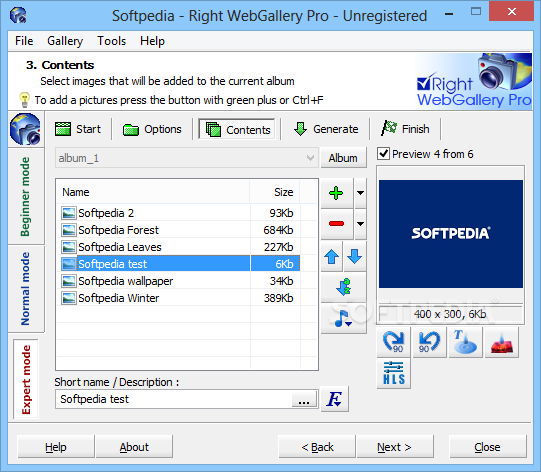Viewport: 541px width, 472px height.
Task: Rotate image 90 degrees clockwise
Action: 394,342
